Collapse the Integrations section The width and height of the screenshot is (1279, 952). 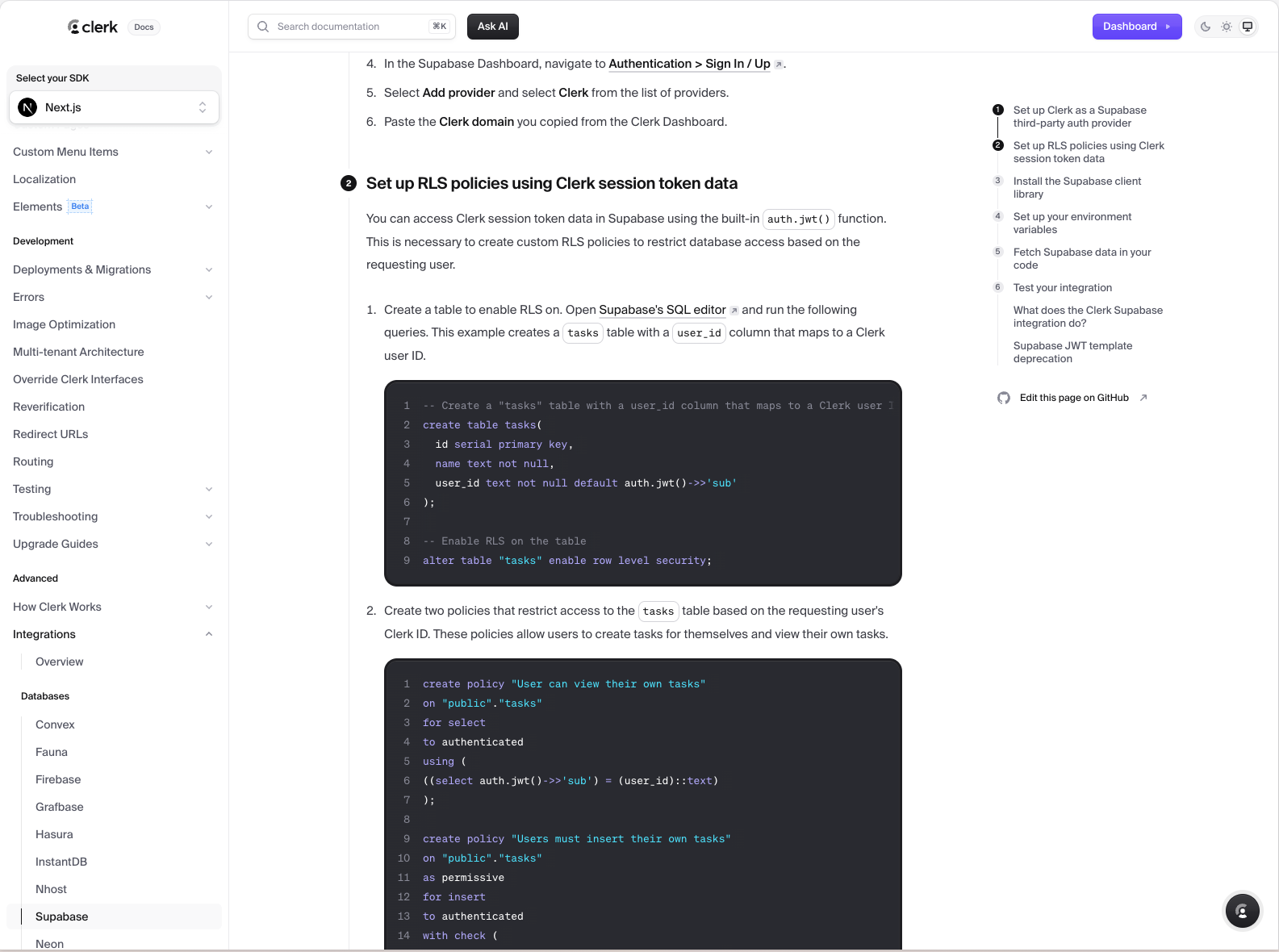(x=209, y=634)
